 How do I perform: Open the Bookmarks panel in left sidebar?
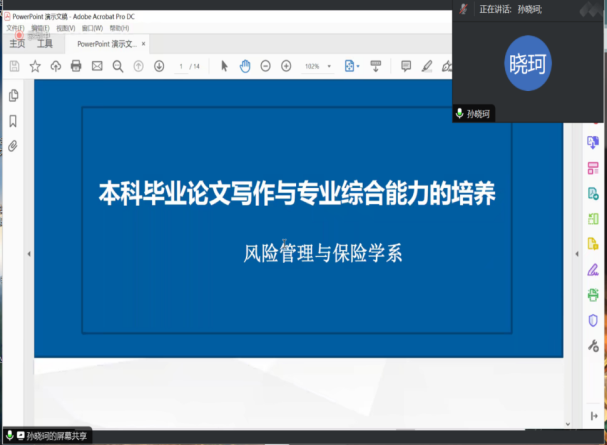[13, 121]
